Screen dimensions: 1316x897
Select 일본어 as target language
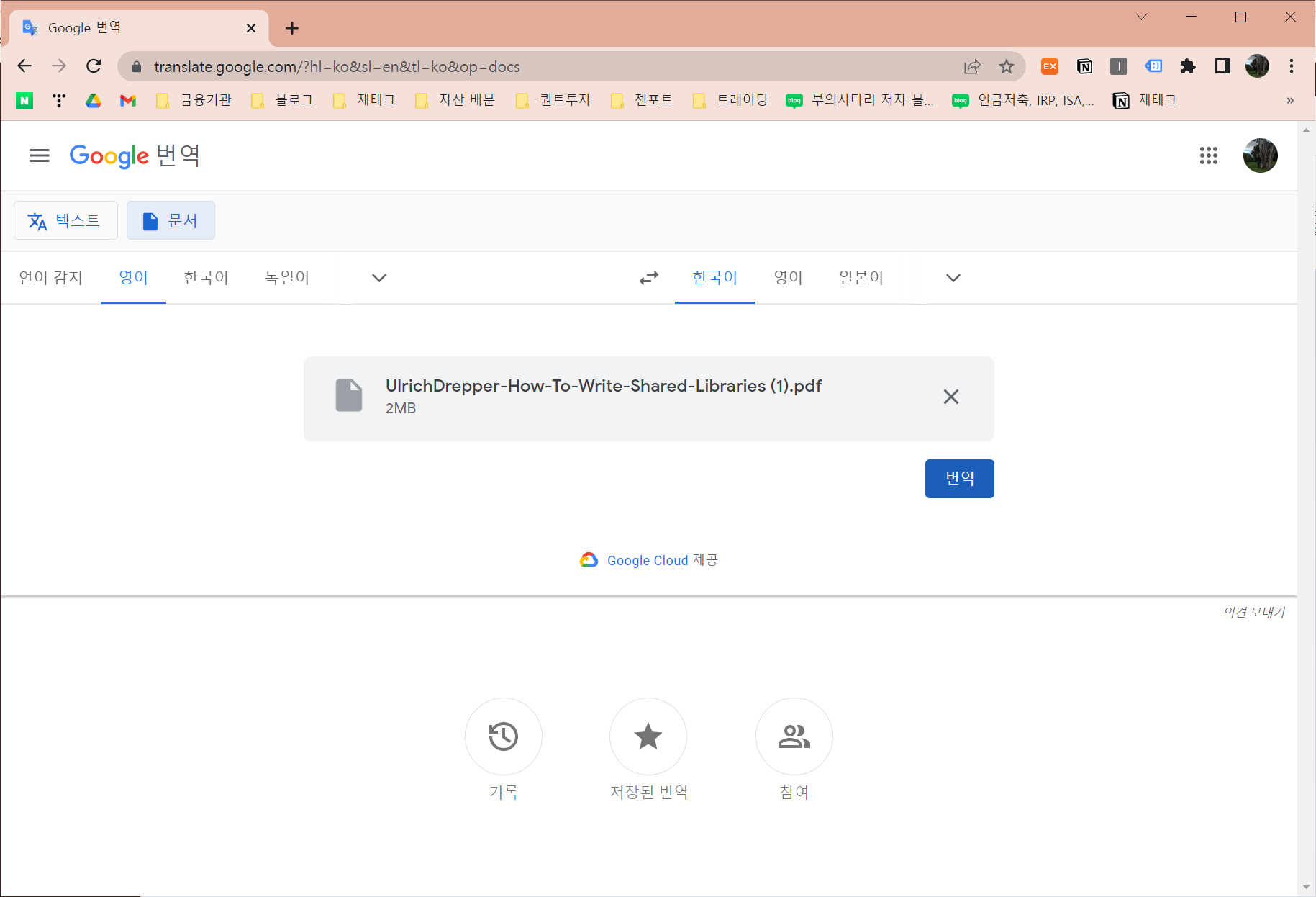pos(861,278)
